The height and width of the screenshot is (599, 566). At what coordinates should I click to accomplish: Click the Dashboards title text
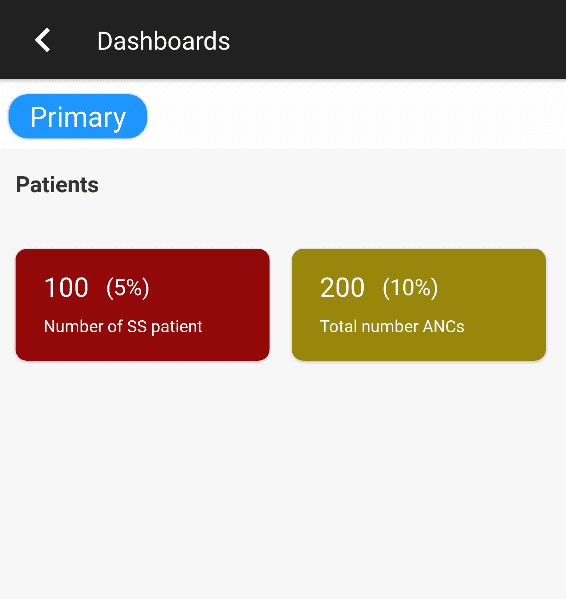tap(163, 41)
